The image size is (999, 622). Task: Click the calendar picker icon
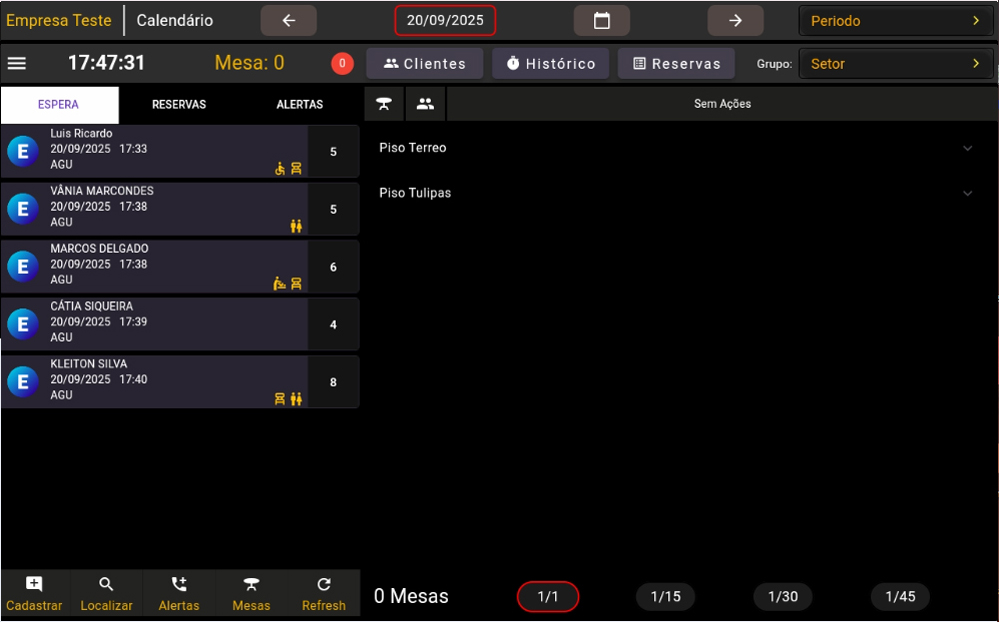click(601, 21)
